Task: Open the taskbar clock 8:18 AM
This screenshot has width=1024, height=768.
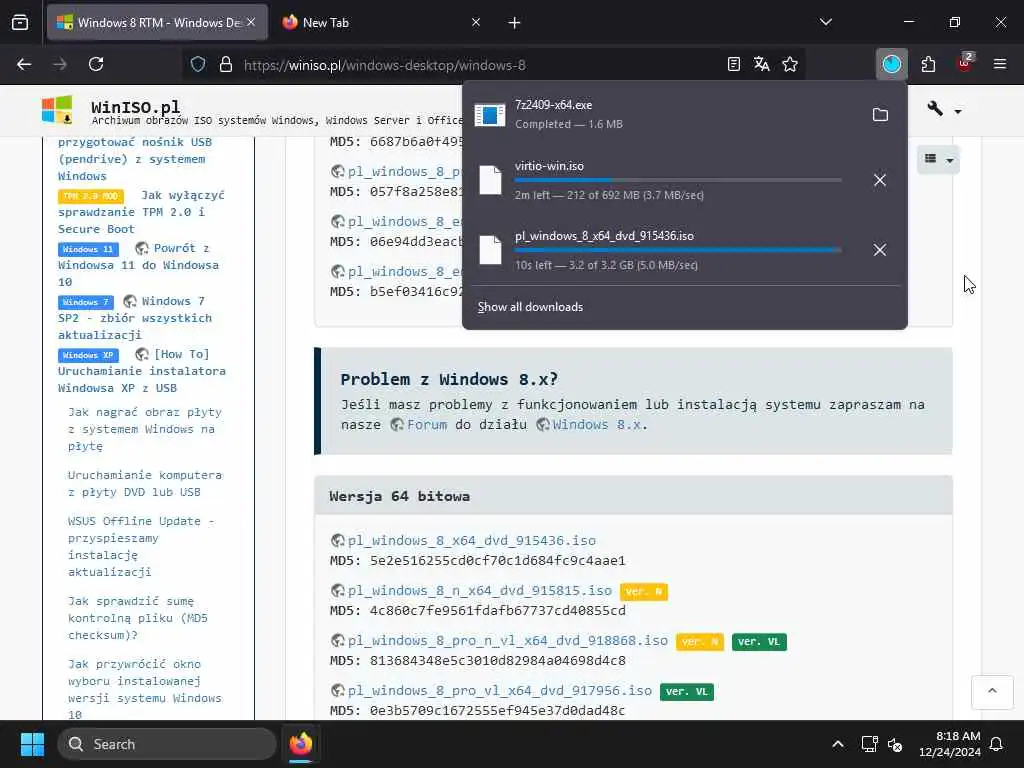Action: [x=950, y=744]
